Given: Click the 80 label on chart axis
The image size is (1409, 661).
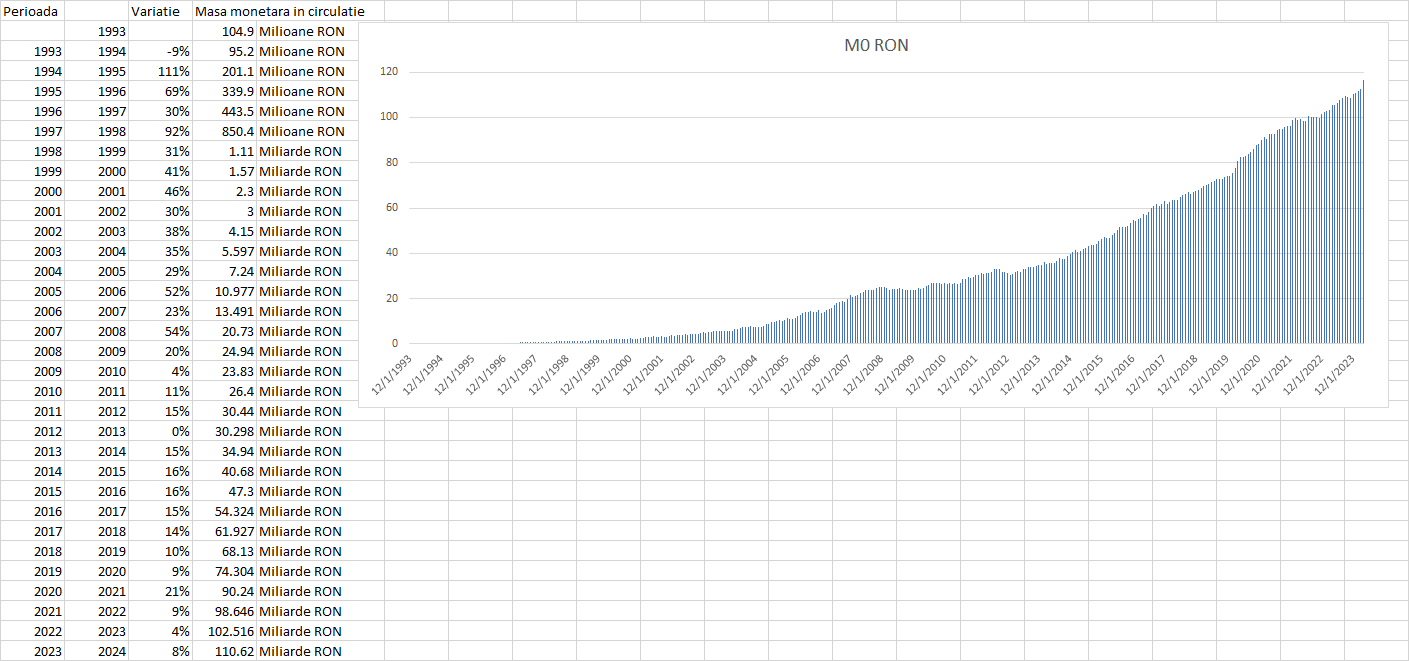Looking at the screenshot, I should [x=392, y=162].
